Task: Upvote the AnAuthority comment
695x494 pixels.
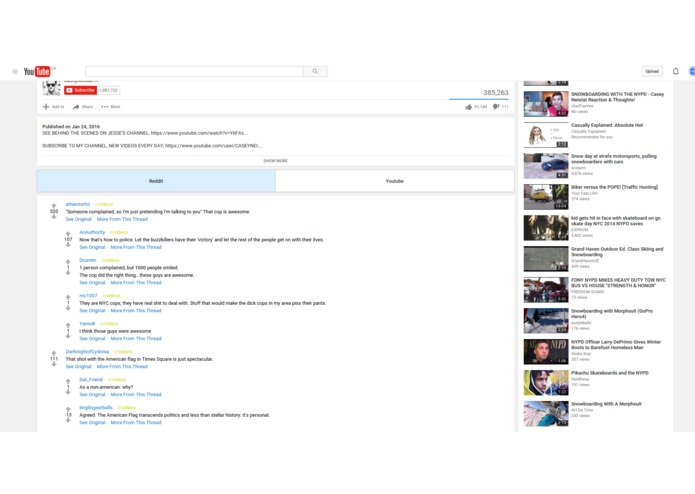Action: click(68, 234)
